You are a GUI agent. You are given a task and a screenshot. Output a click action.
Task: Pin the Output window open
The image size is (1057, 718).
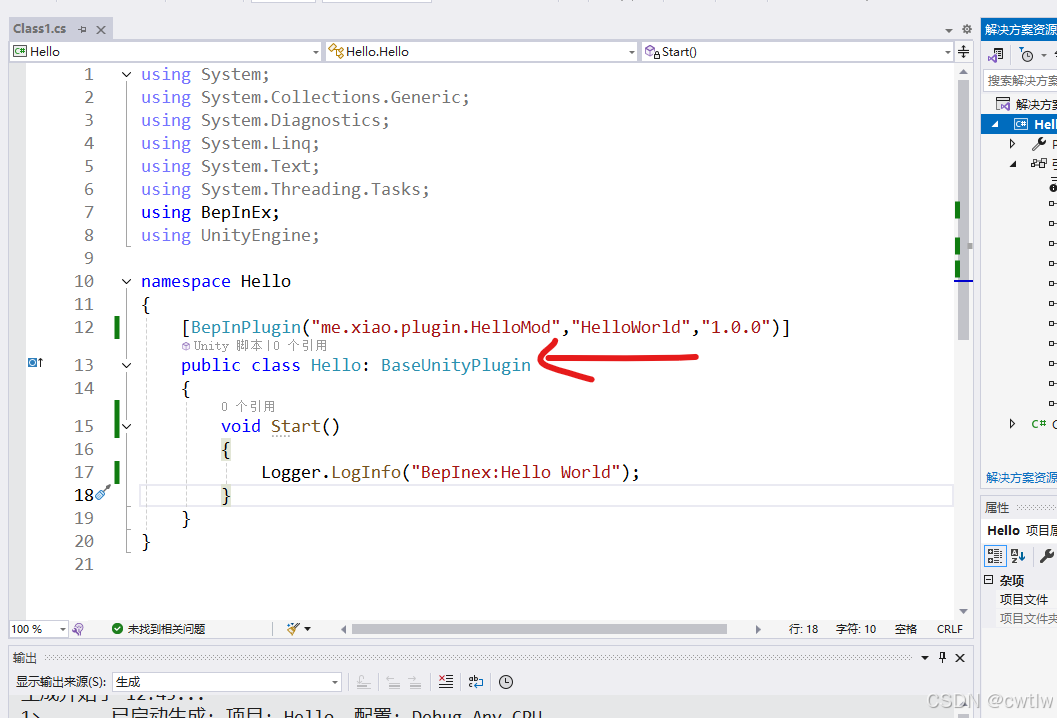point(941,657)
